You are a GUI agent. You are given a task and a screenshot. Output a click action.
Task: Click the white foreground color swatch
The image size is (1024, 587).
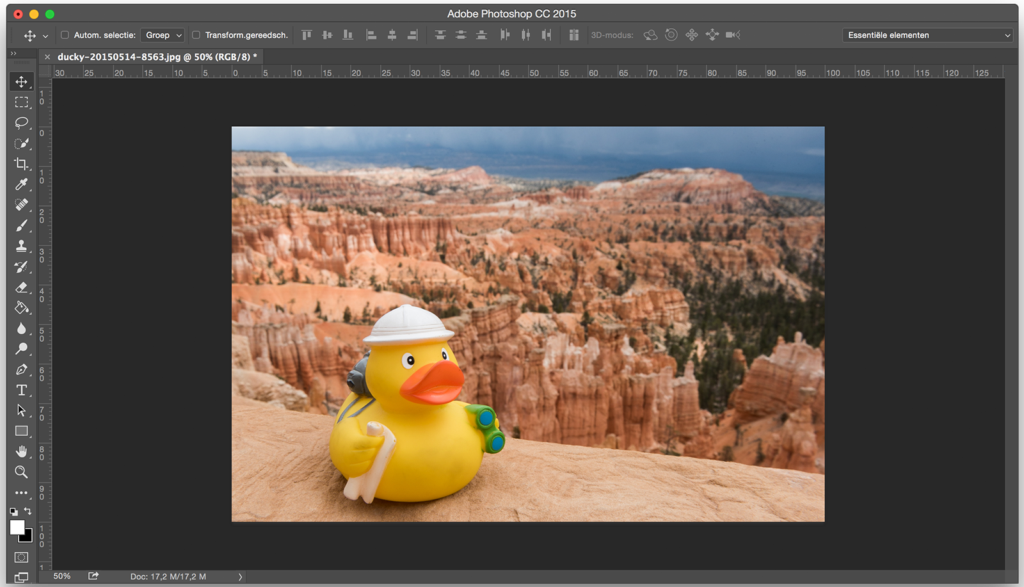coord(17,527)
